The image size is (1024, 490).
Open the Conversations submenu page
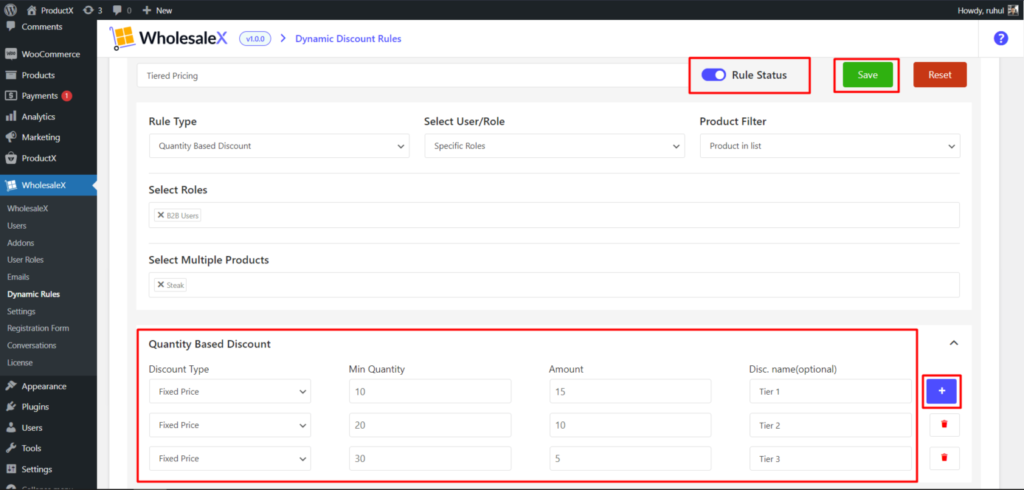click(31, 345)
